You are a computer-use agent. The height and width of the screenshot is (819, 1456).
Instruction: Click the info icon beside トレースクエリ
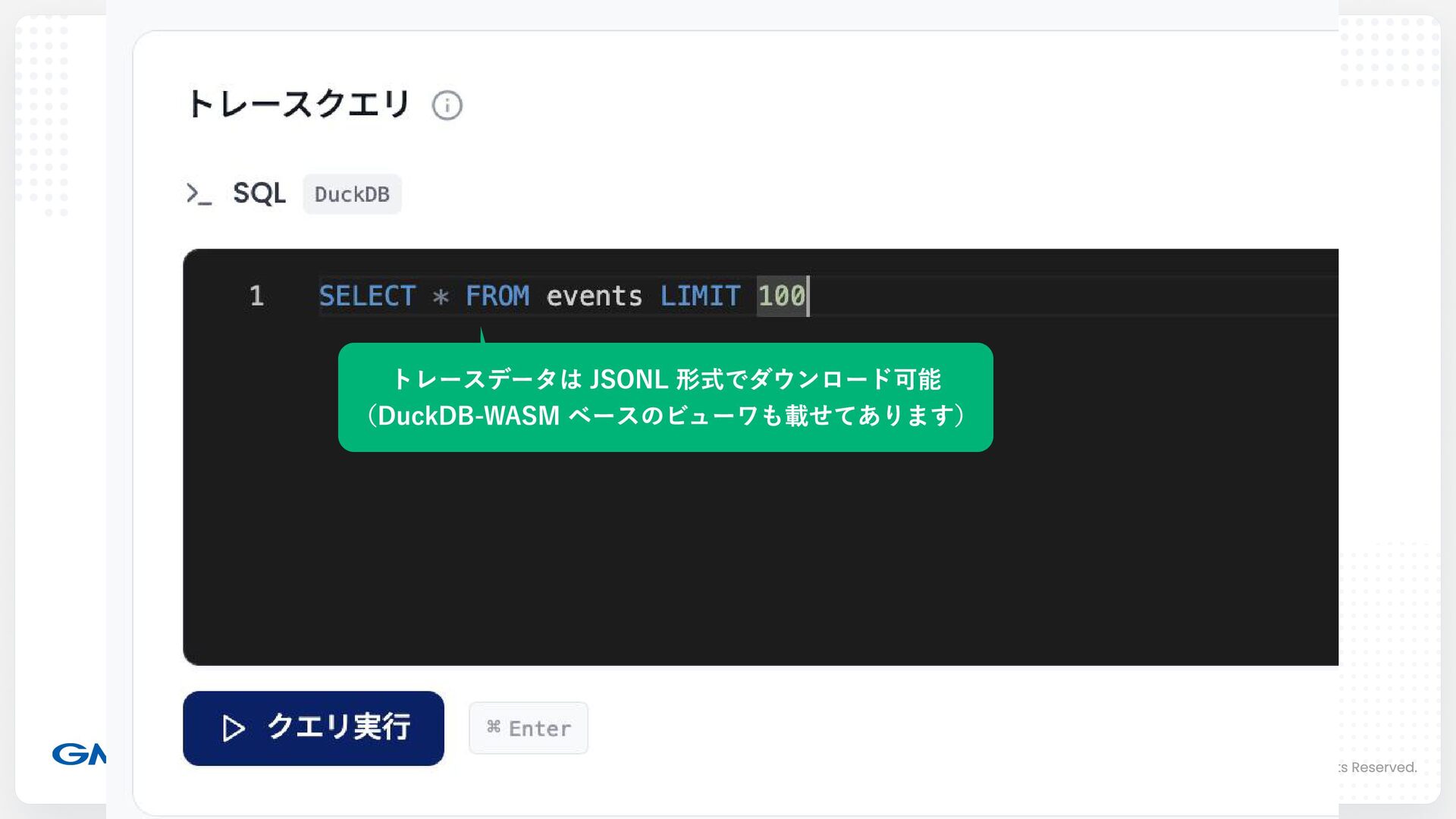(447, 105)
